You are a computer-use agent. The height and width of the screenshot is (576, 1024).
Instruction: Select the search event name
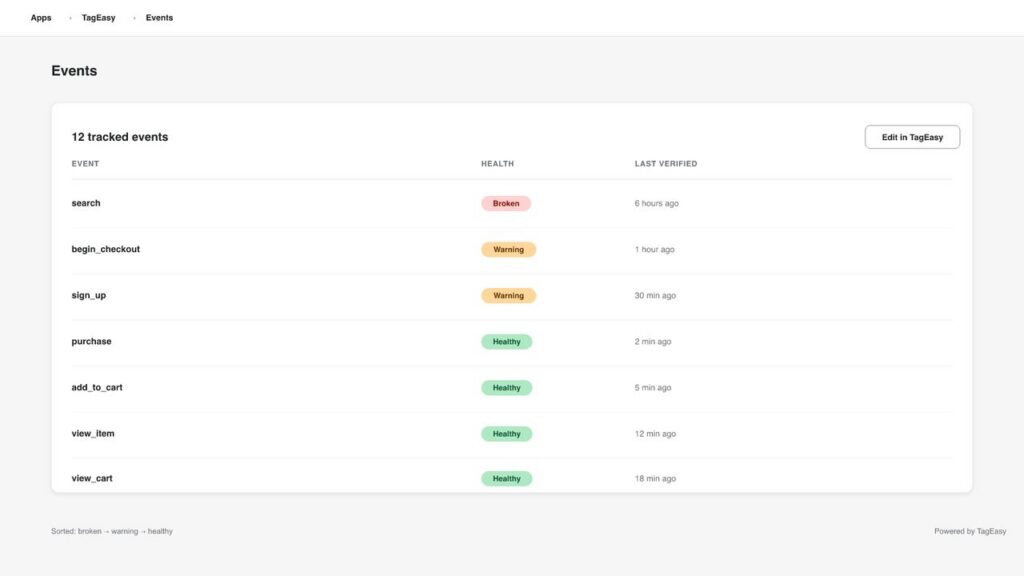coord(86,203)
